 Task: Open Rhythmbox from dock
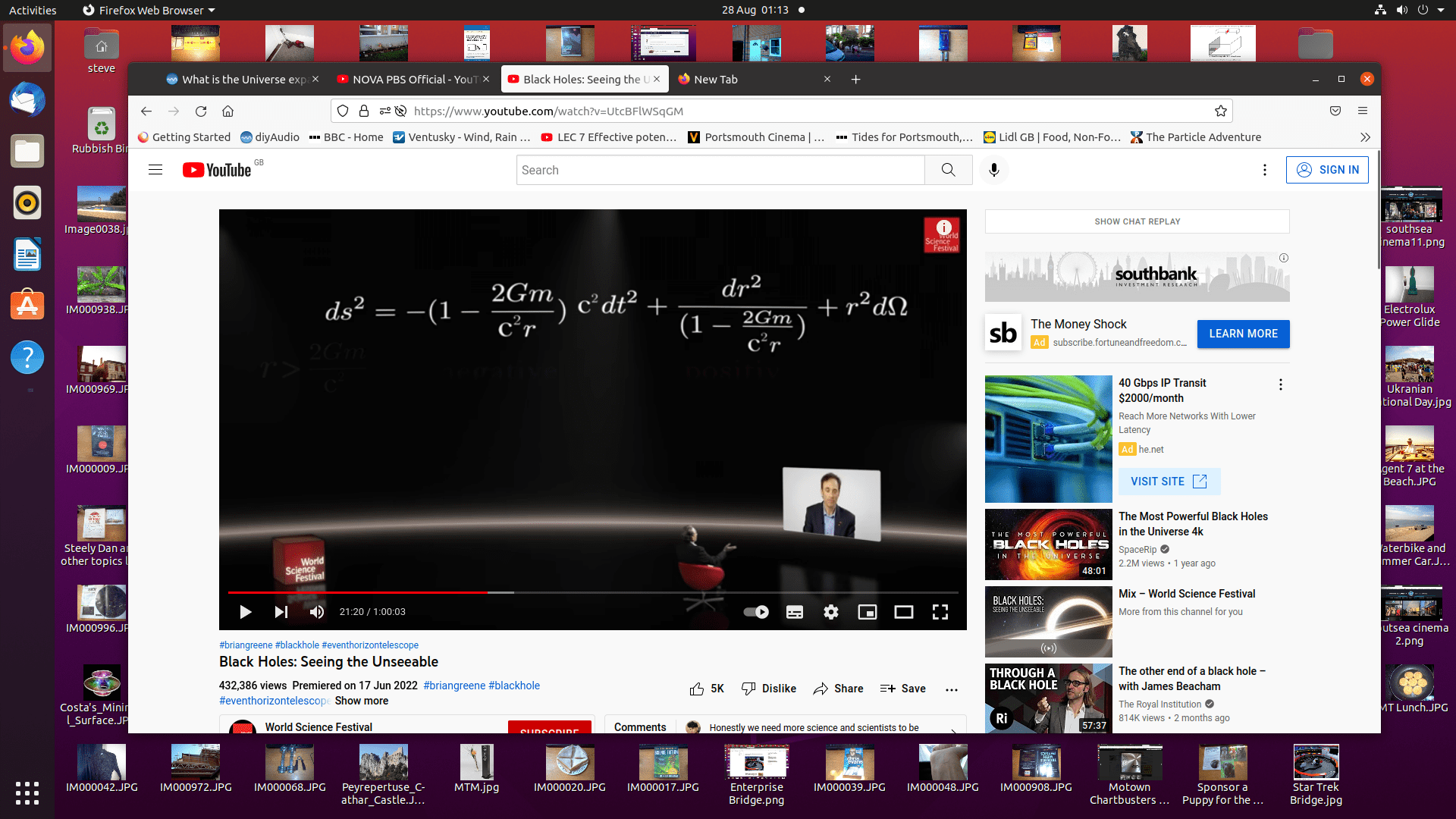(27, 203)
